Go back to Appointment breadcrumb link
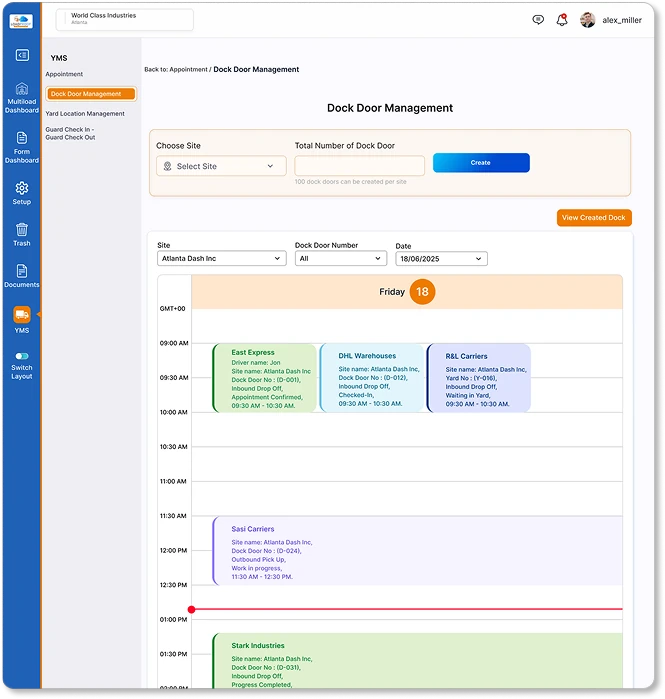665x699 pixels. tap(189, 70)
